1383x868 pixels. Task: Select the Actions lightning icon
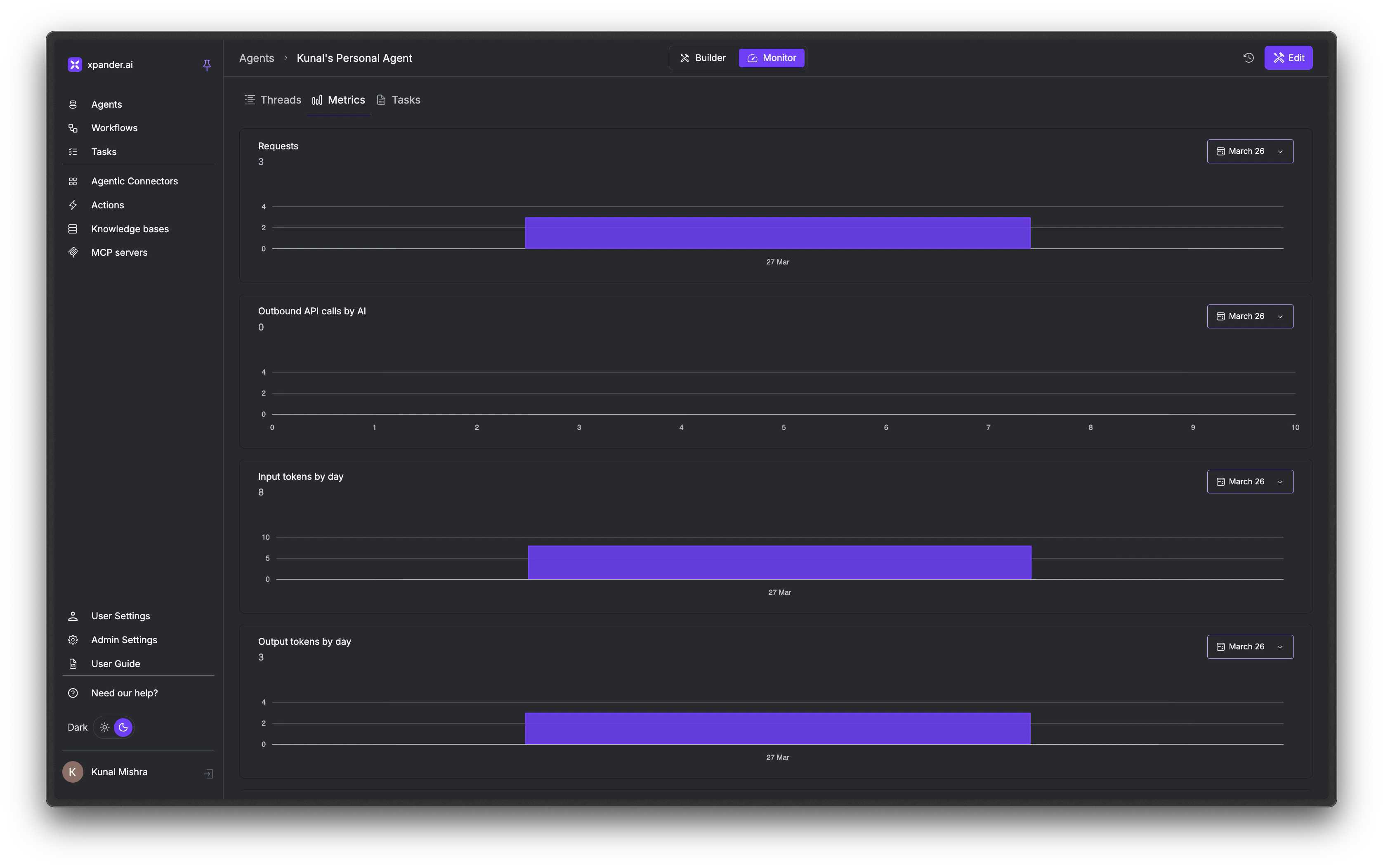pos(73,204)
